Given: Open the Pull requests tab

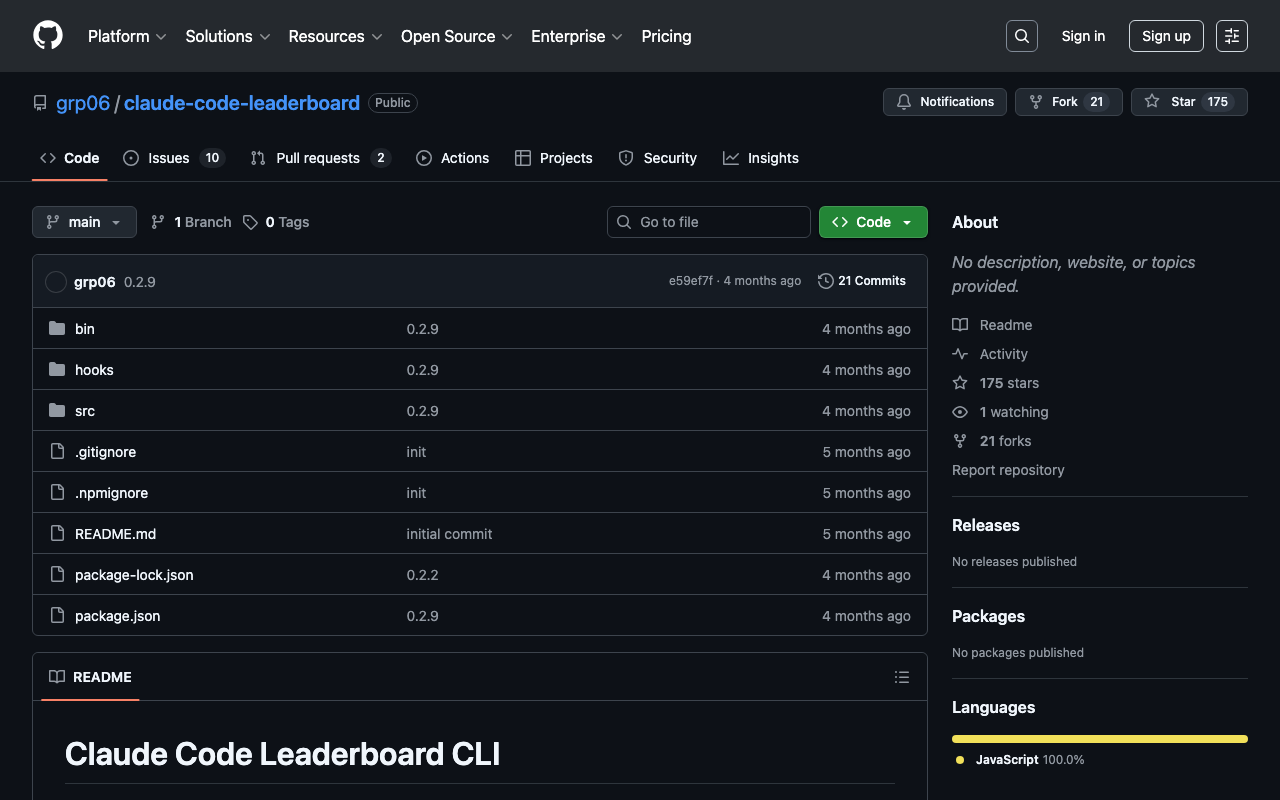Looking at the screenshot, I should (317, 158).
